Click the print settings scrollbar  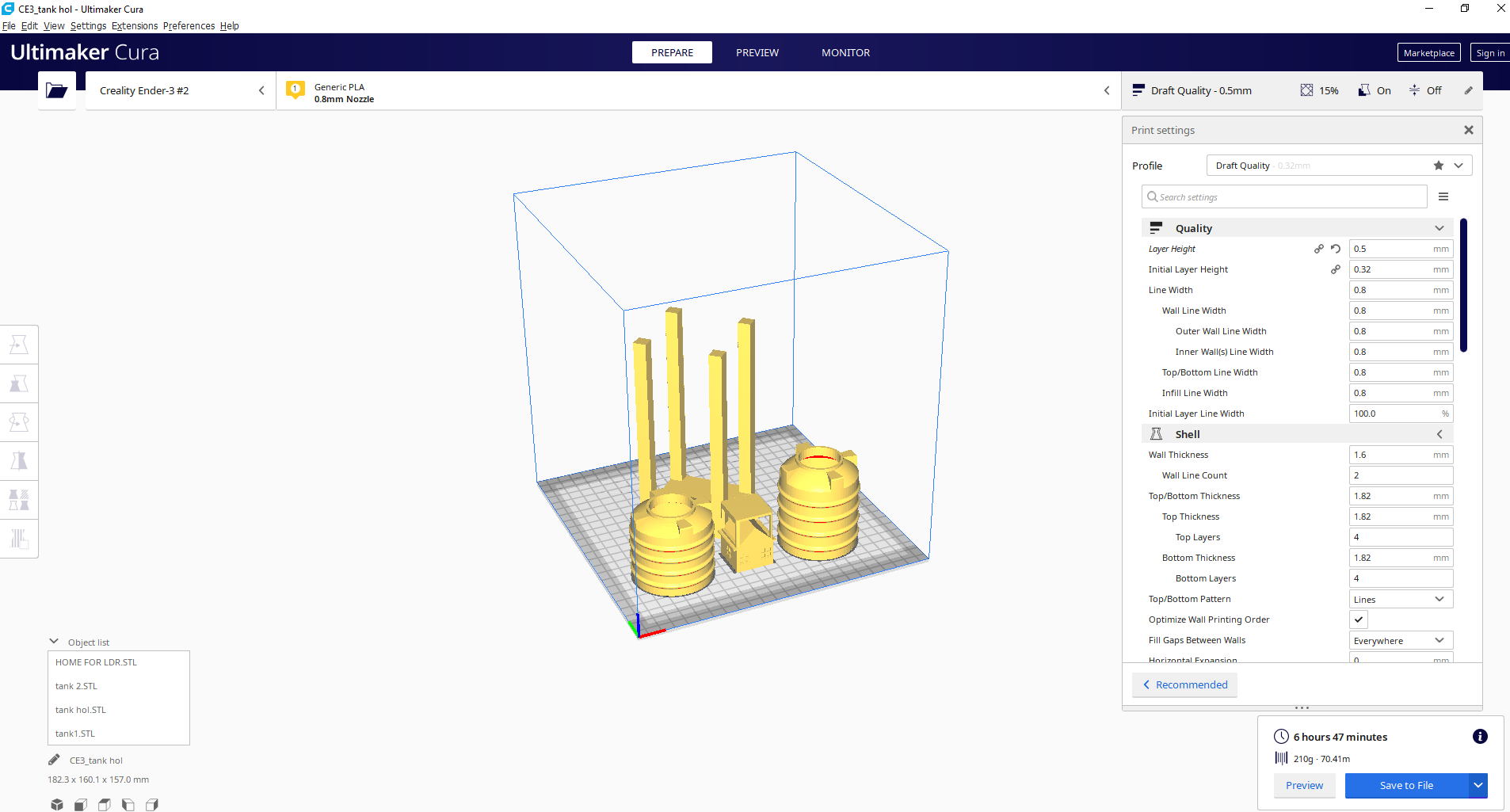click(1463, 285)
